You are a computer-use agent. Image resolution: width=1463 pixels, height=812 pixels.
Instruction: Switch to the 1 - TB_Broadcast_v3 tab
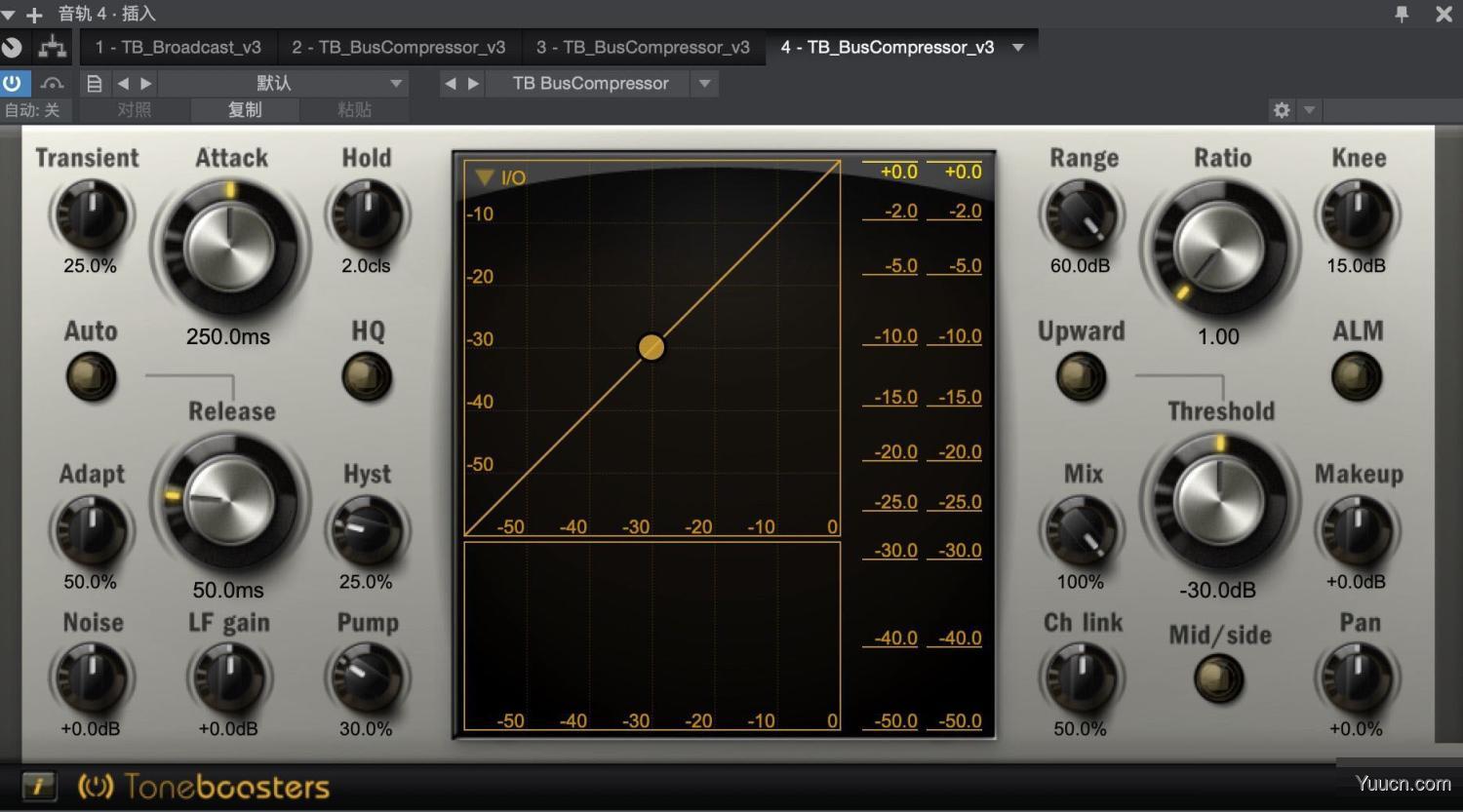click(x=178, y=46)
